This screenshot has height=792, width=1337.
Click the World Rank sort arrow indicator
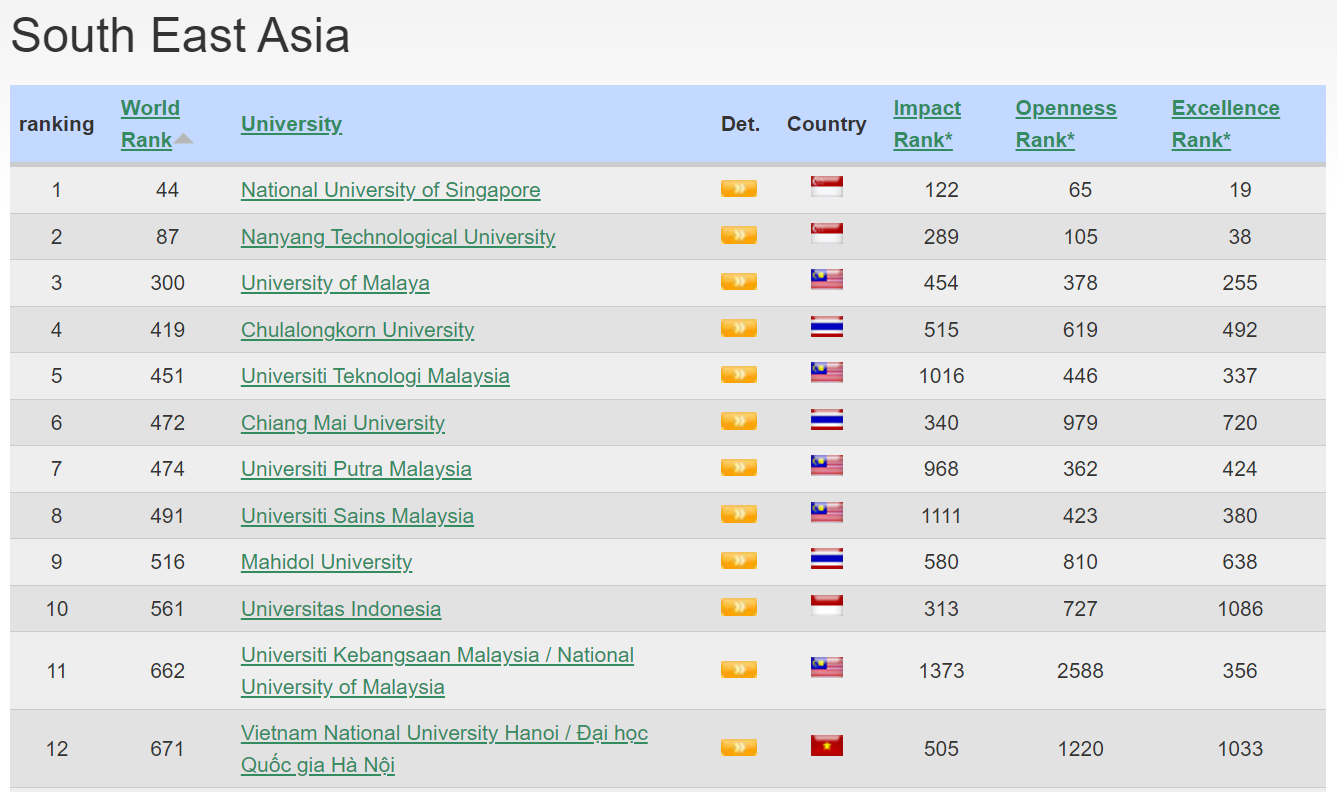coord(183,139)
